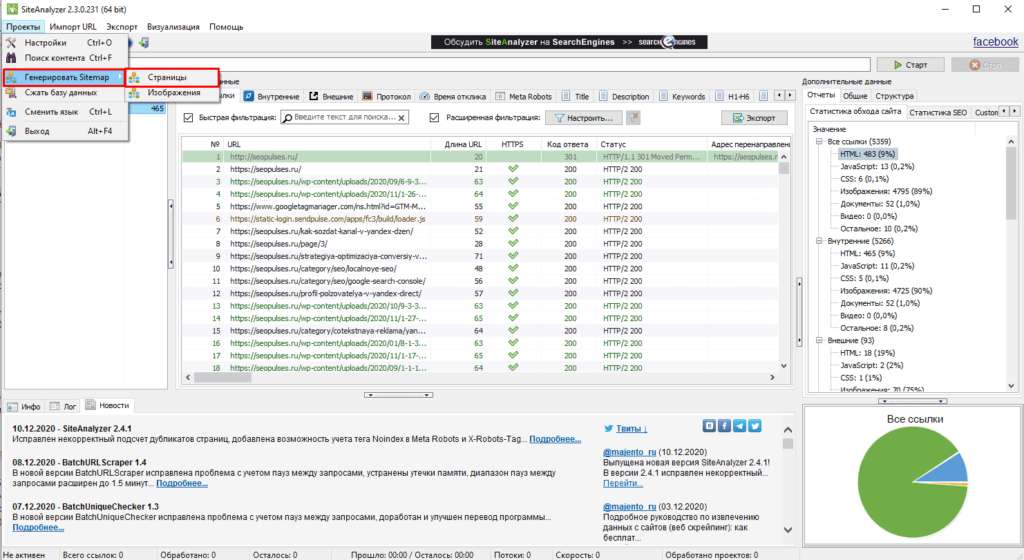Open the Description tab

coord(624,96)
